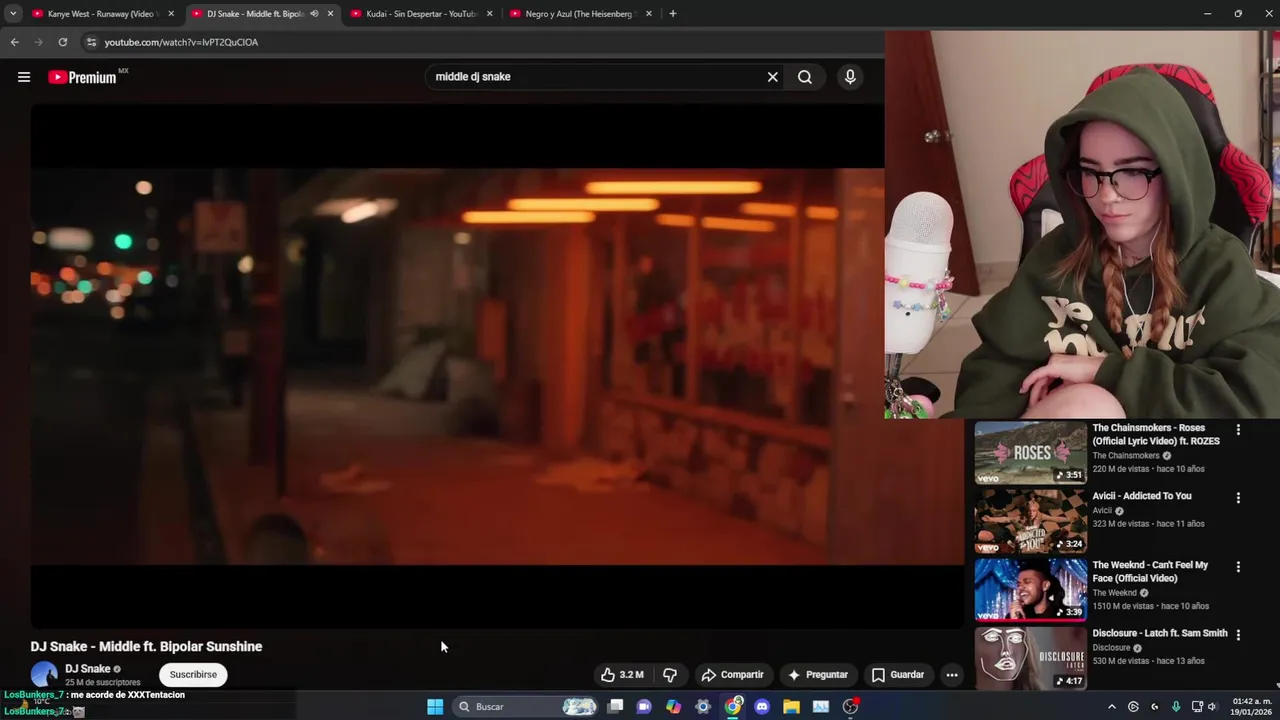View site information icon in address bar

[x=91, y=42]
